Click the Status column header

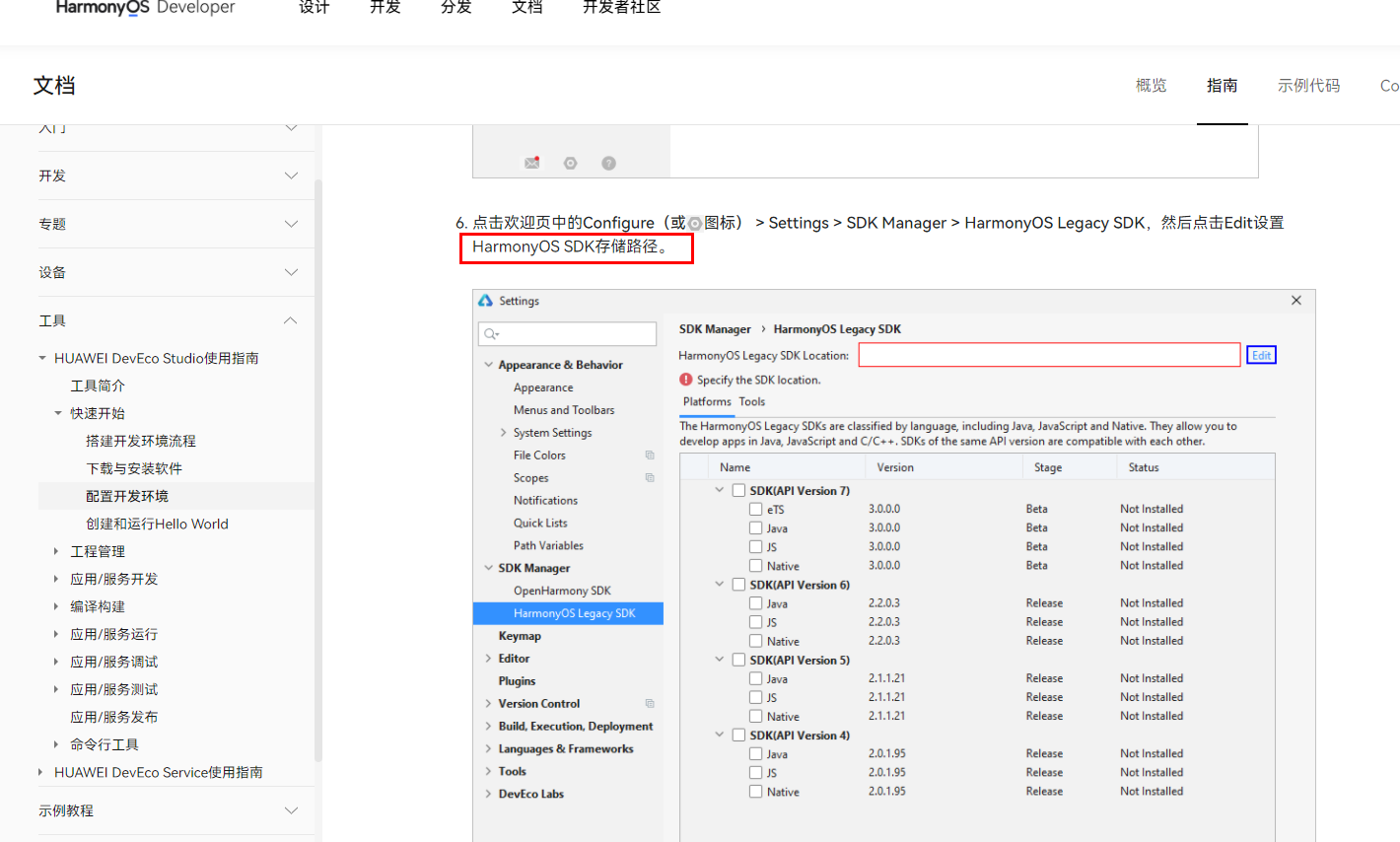click(1144, 467)
